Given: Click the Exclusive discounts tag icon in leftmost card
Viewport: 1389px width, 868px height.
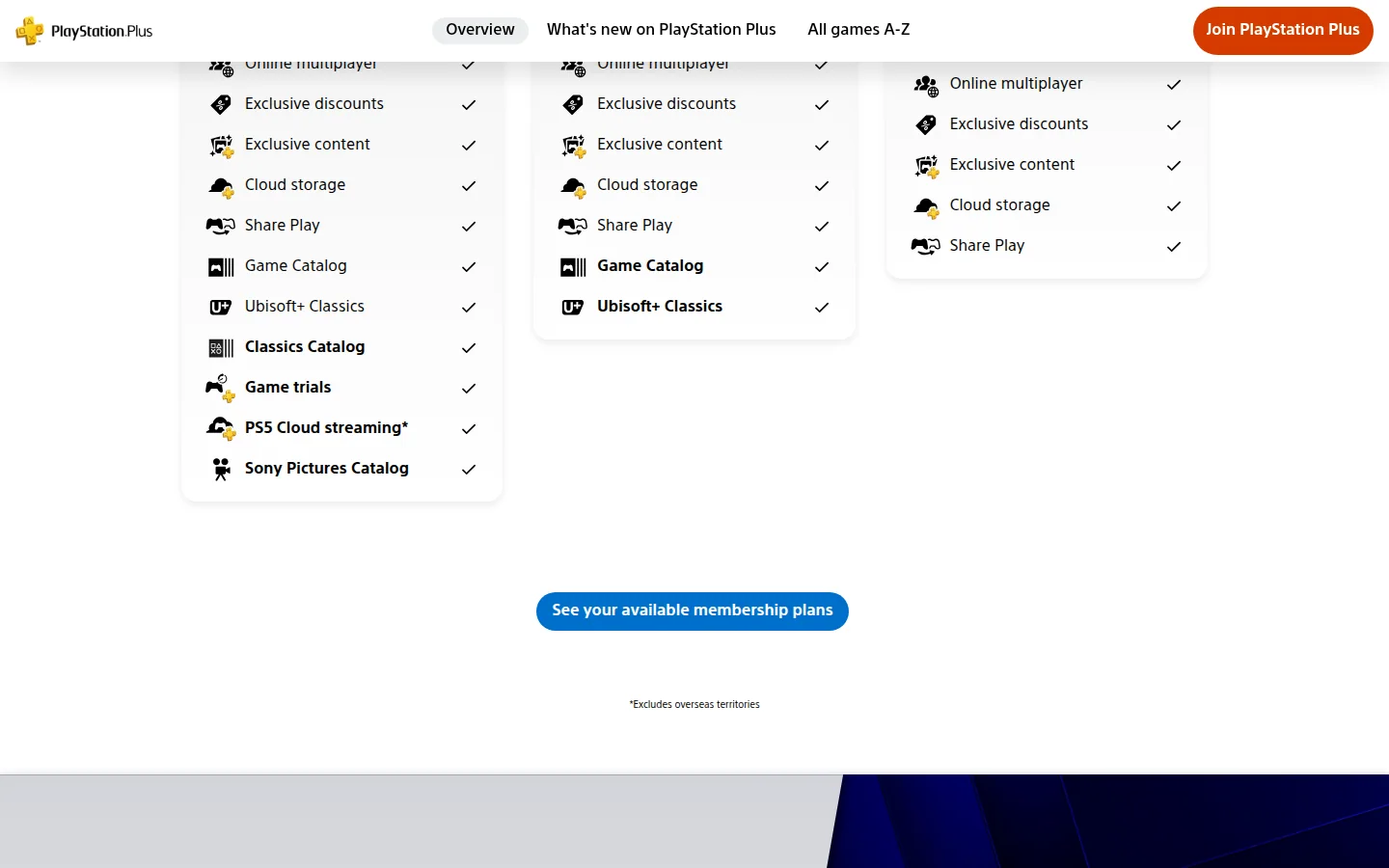Looking at the screenshot, I should (221, 104).
